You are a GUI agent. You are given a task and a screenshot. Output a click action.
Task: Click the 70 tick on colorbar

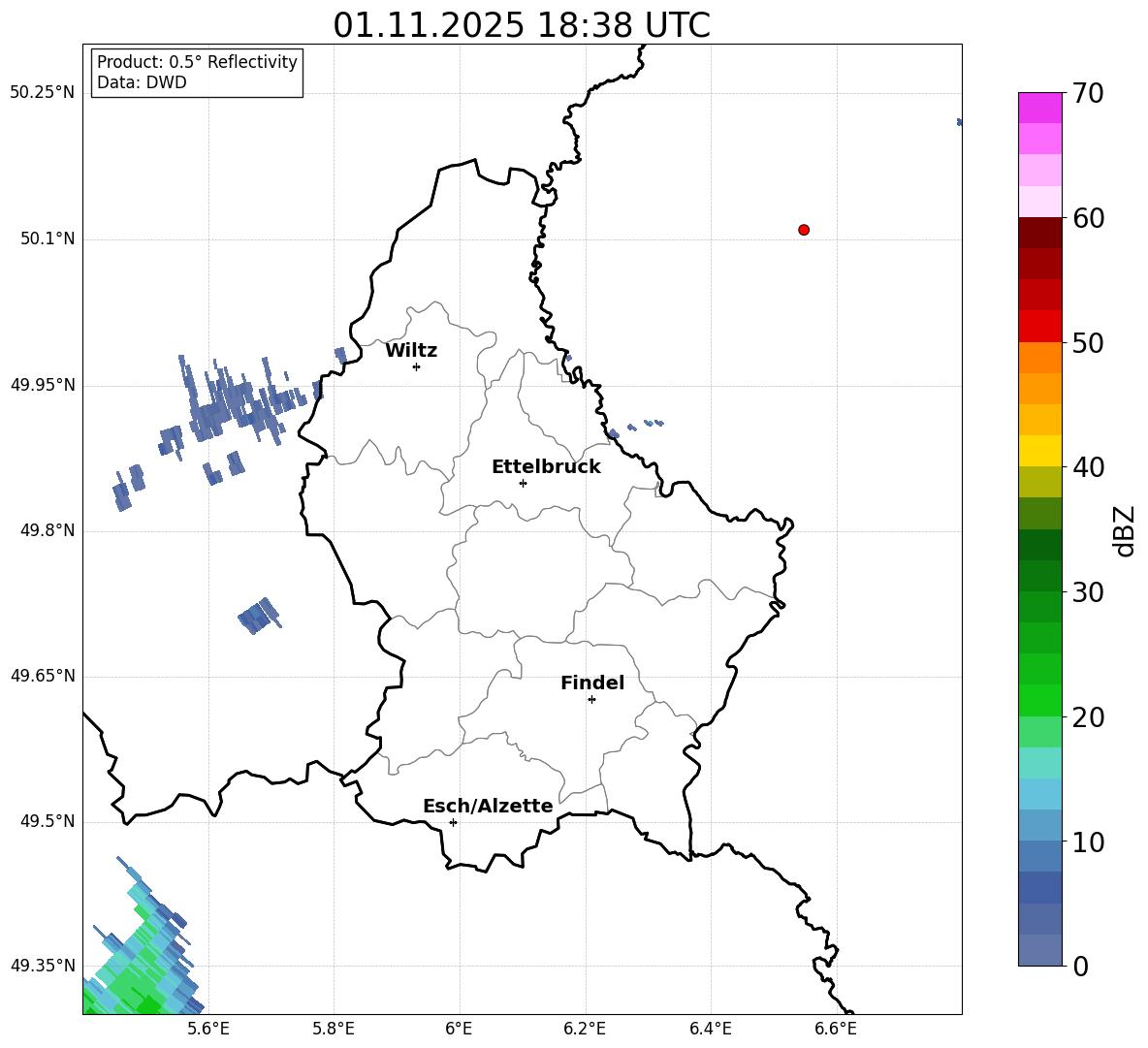[1088, 93]
